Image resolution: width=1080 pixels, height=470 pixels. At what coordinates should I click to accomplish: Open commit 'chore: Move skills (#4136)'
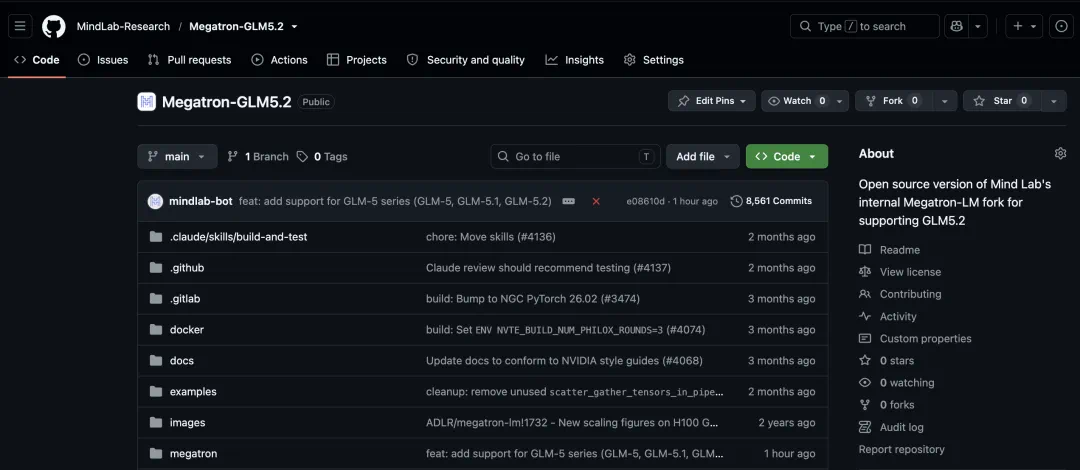[490, 237]
